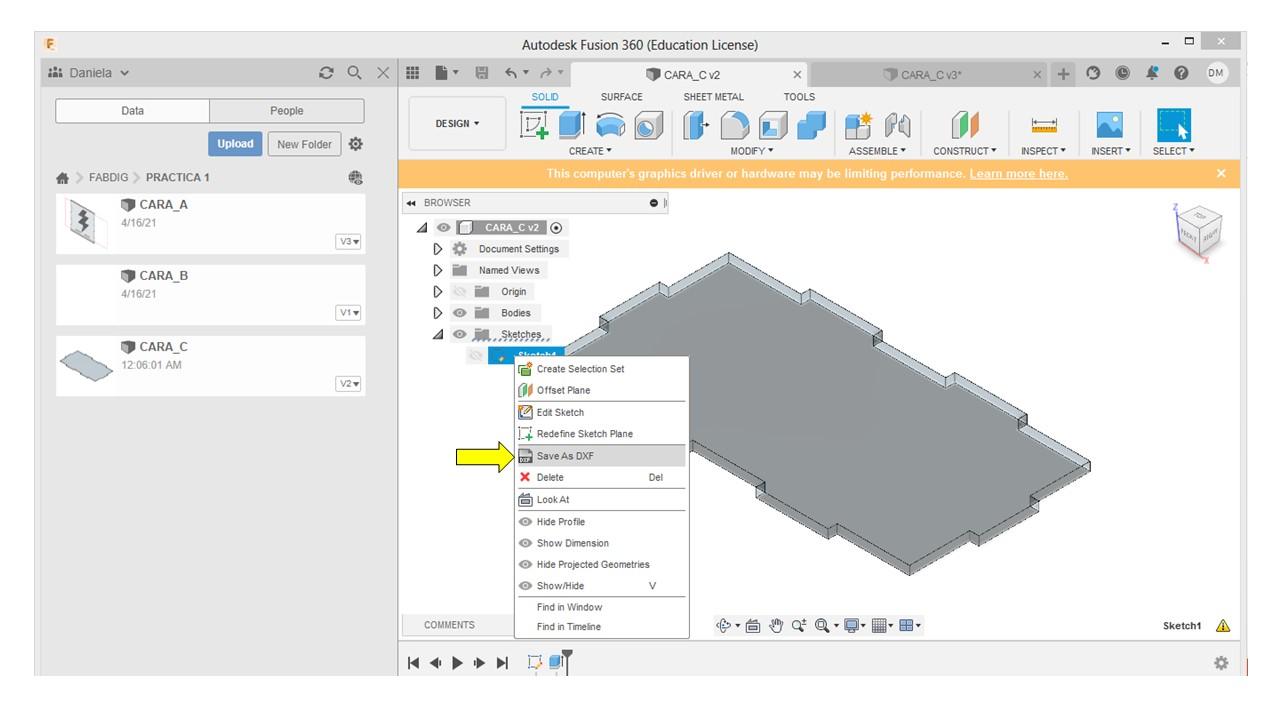Open the CARA_C design thumbnail

point(85,366)
